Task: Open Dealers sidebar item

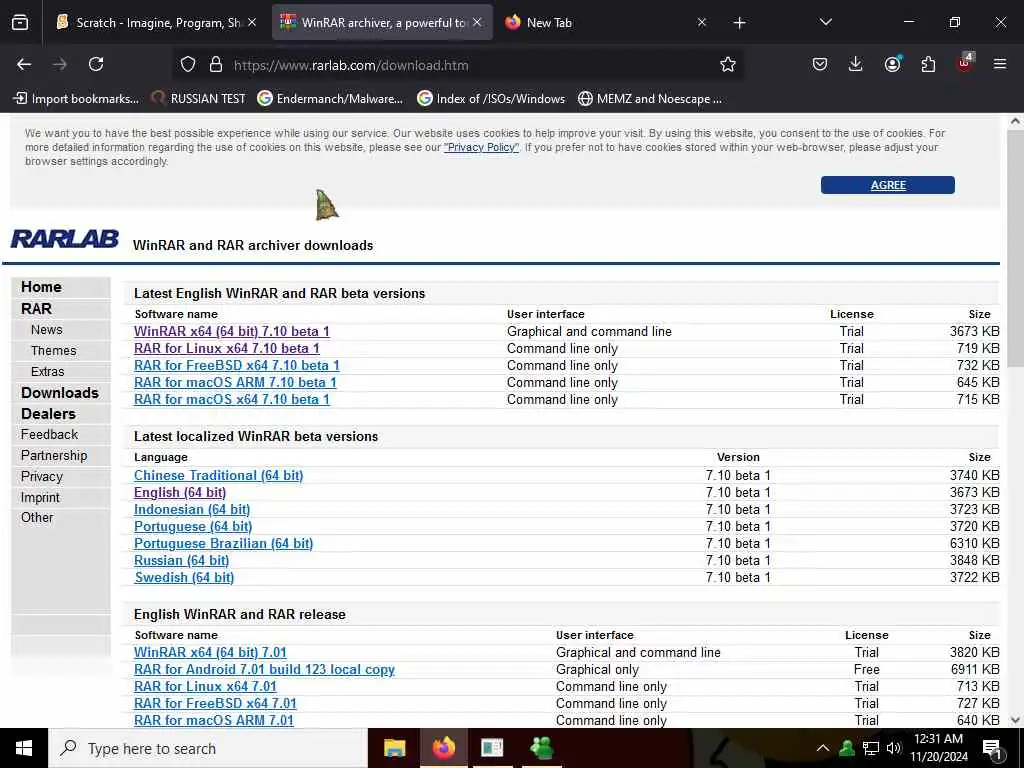Action: [48, 414]
